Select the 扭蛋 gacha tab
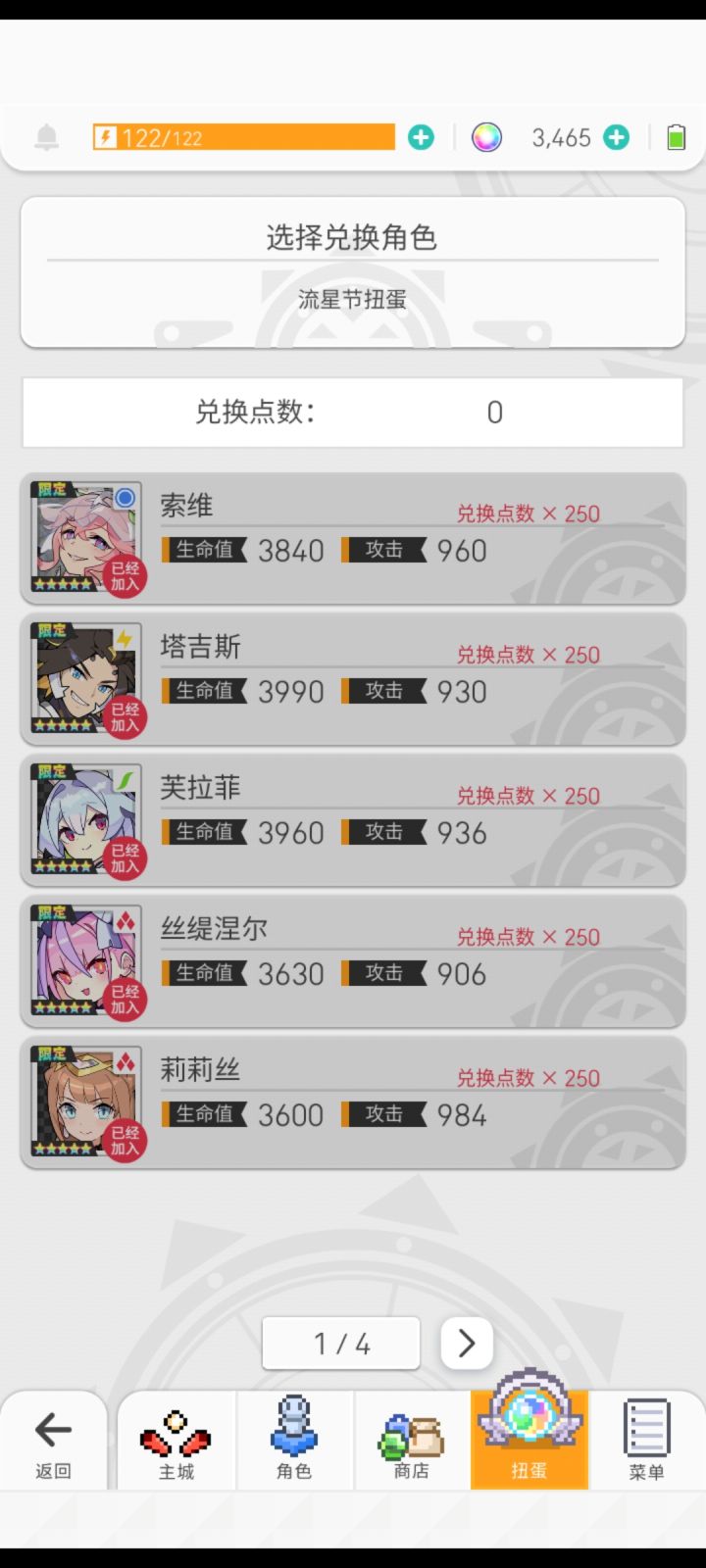Screen dimensions: 706x1568 529,1441
